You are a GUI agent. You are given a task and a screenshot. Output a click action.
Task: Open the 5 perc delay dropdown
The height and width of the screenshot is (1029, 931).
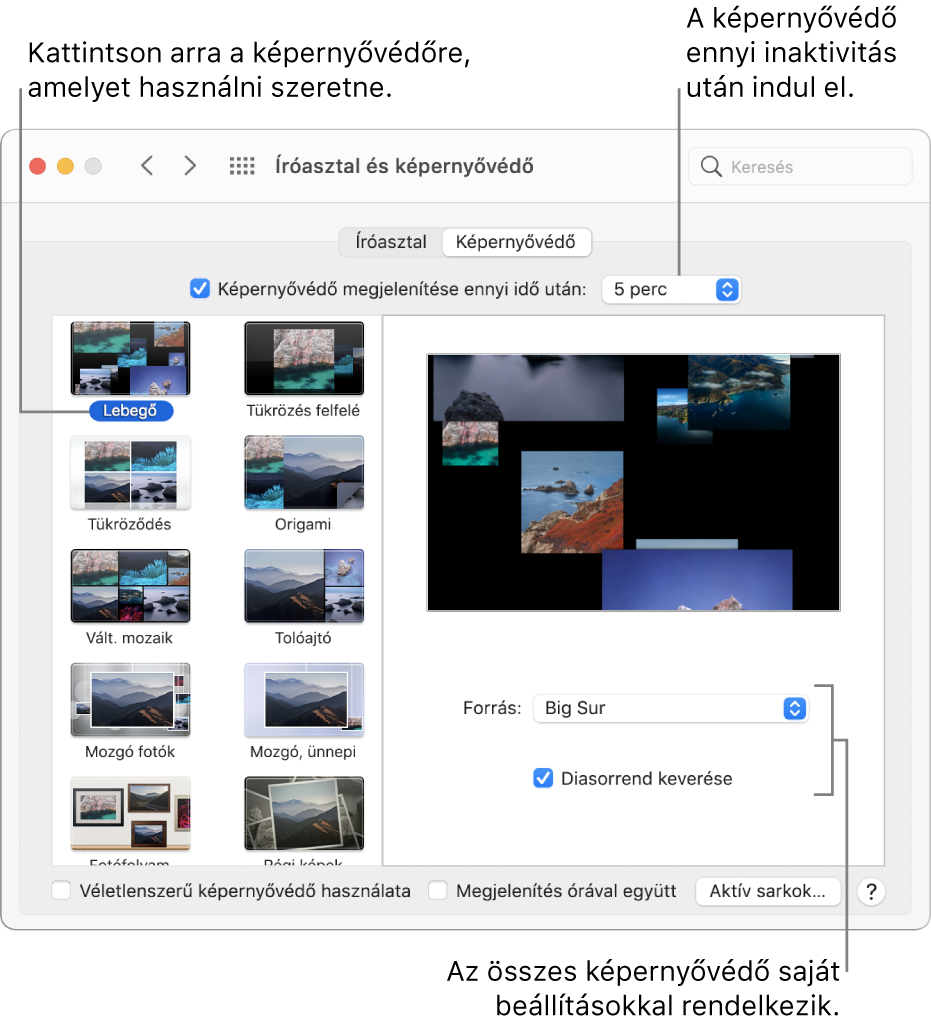coord(671,289)
